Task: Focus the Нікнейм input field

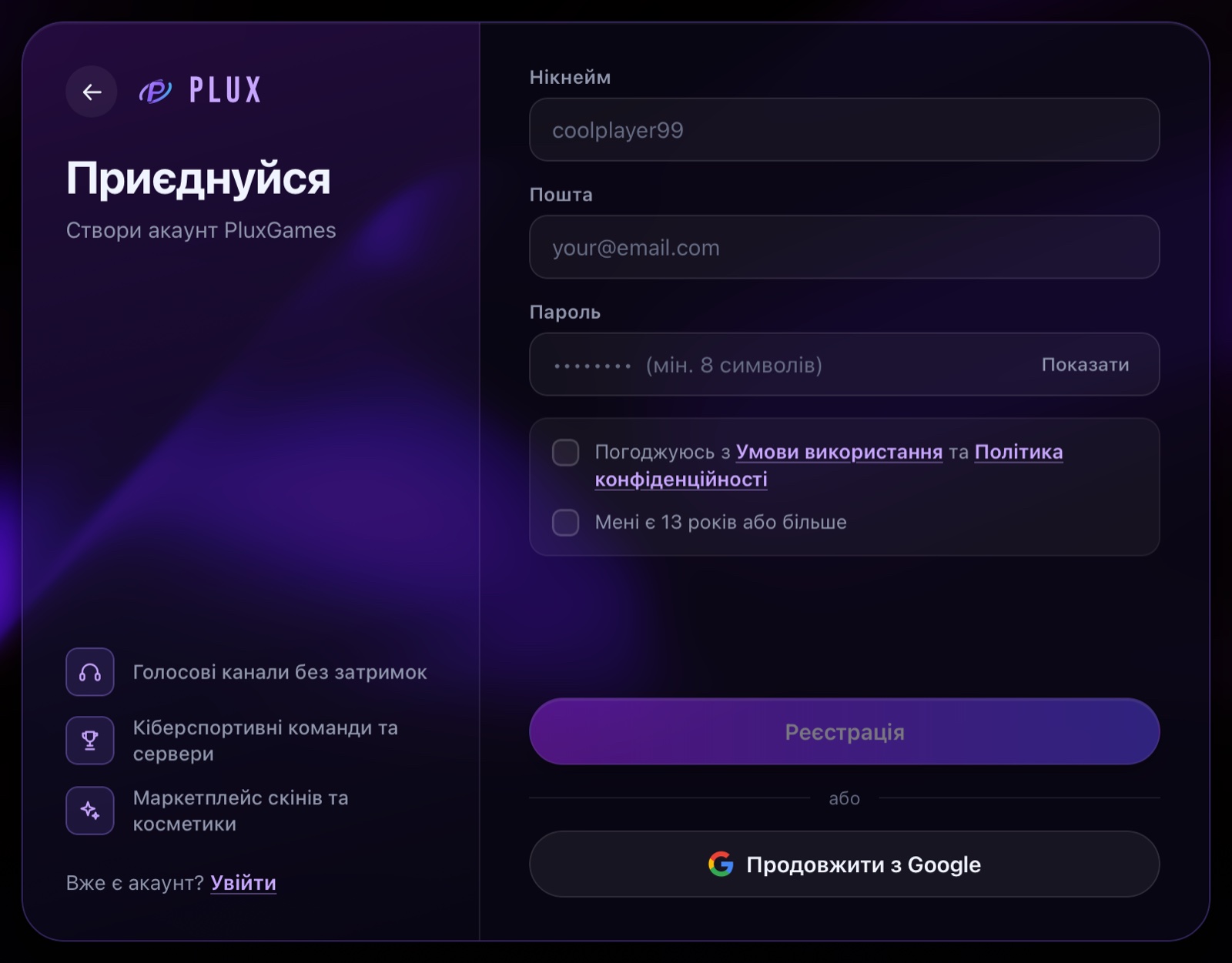Action: click(845, 130)
